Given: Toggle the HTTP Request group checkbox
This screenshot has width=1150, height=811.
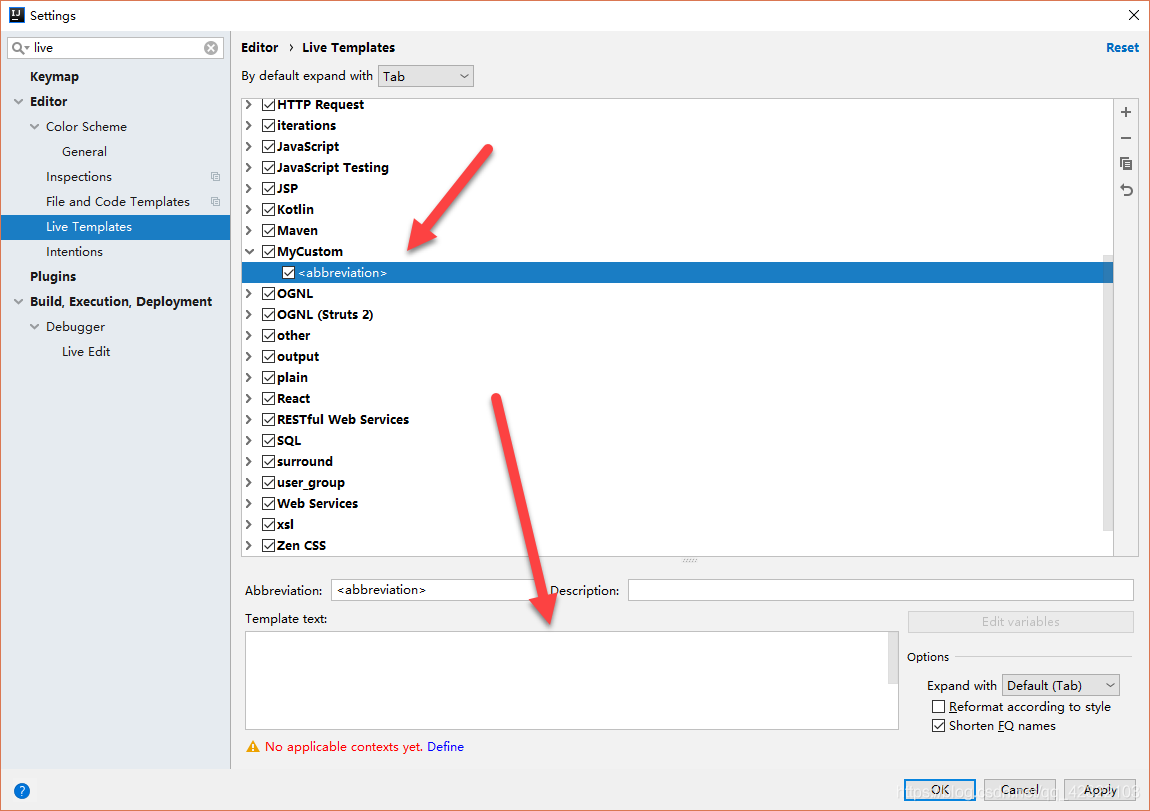Looking at the screenshot, I should coord(268,104).
